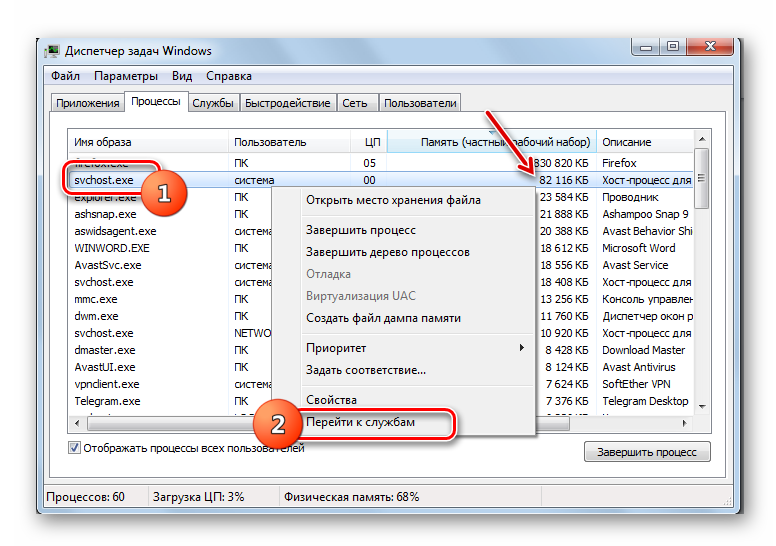Open the Параметры menu

(126, 76)
